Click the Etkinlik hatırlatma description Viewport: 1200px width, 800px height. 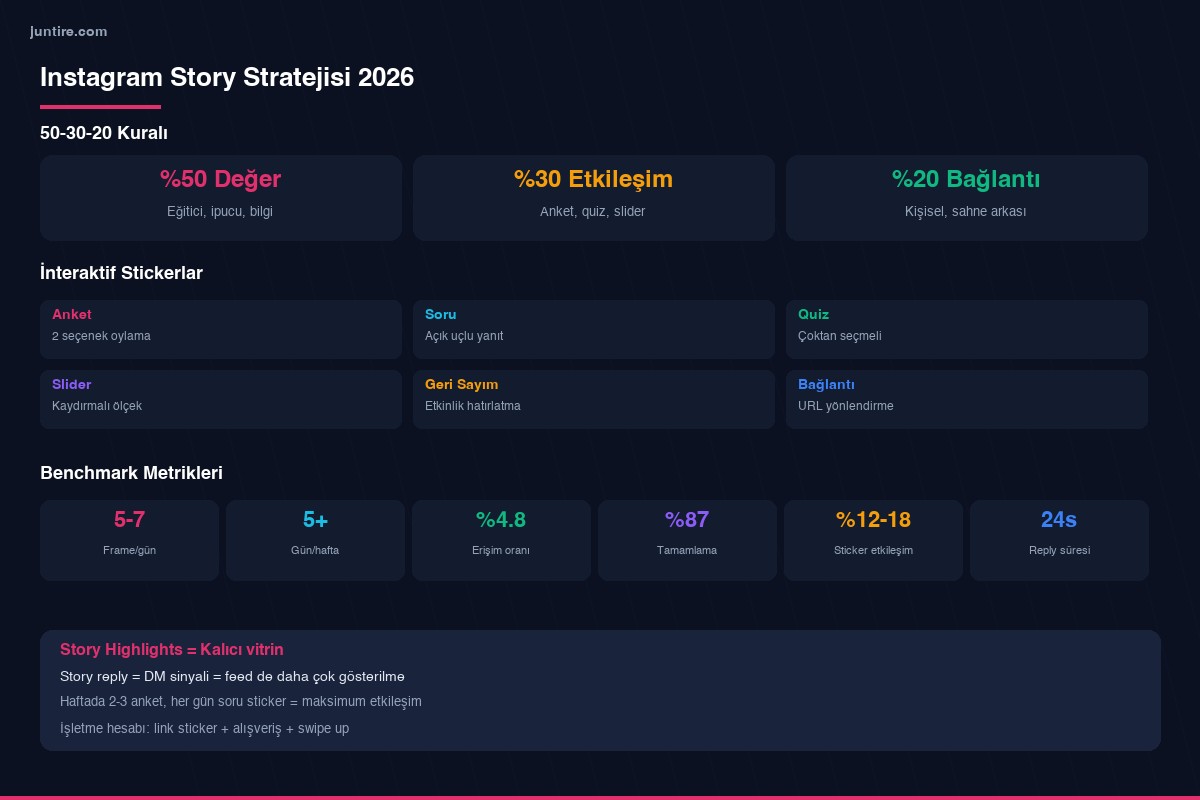click(x=473, y=406)
